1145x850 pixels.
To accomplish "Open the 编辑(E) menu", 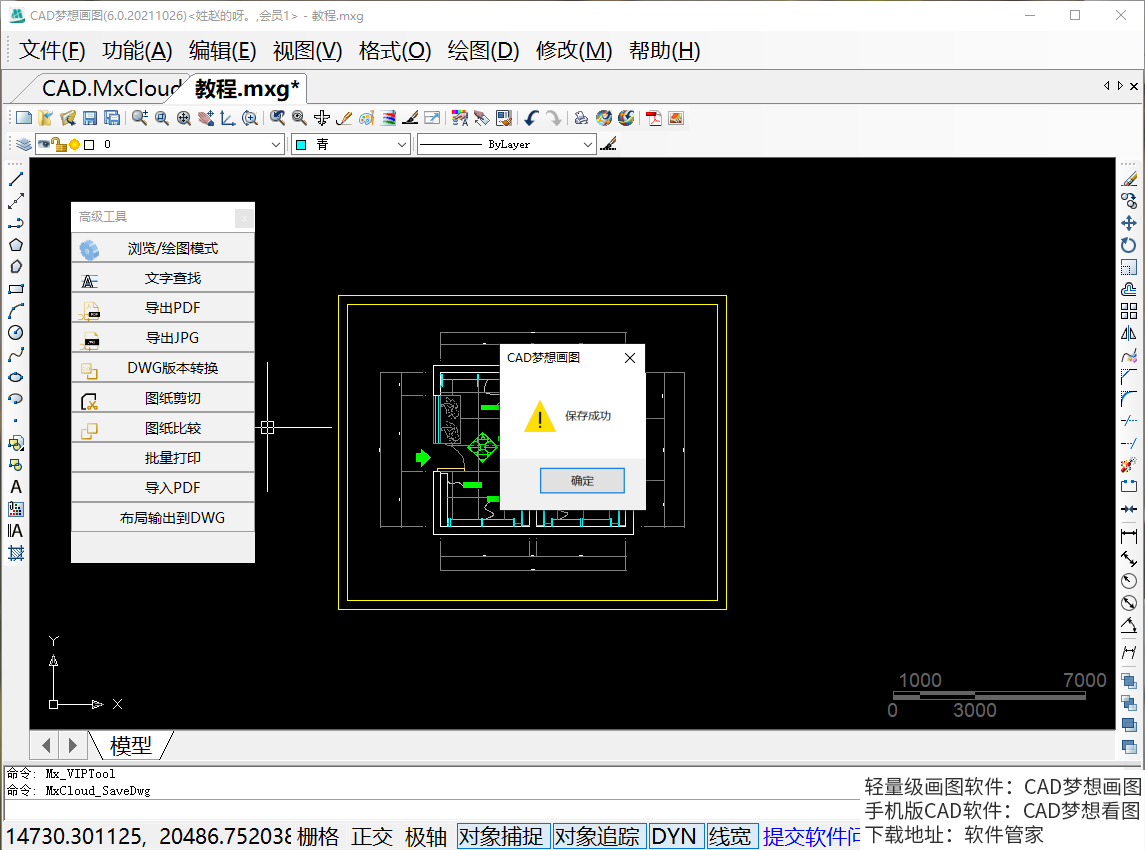I will point(222,50).
